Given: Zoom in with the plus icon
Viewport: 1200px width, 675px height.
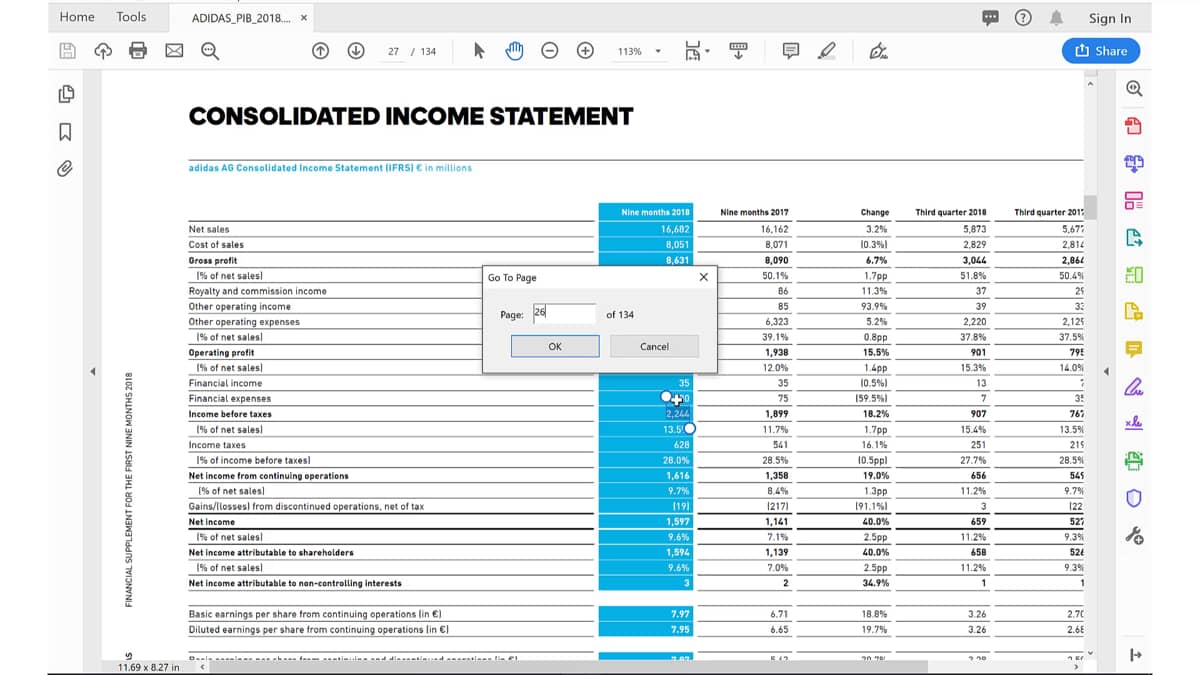Looking at the screenshot, I should click(586, 51).
